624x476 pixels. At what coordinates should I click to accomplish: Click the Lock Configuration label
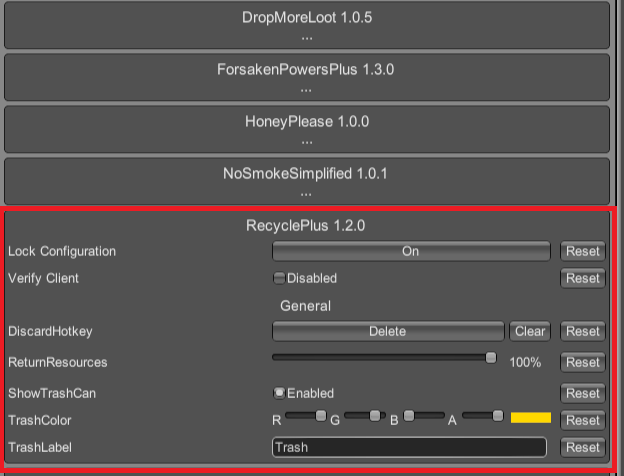coord(62,251)
